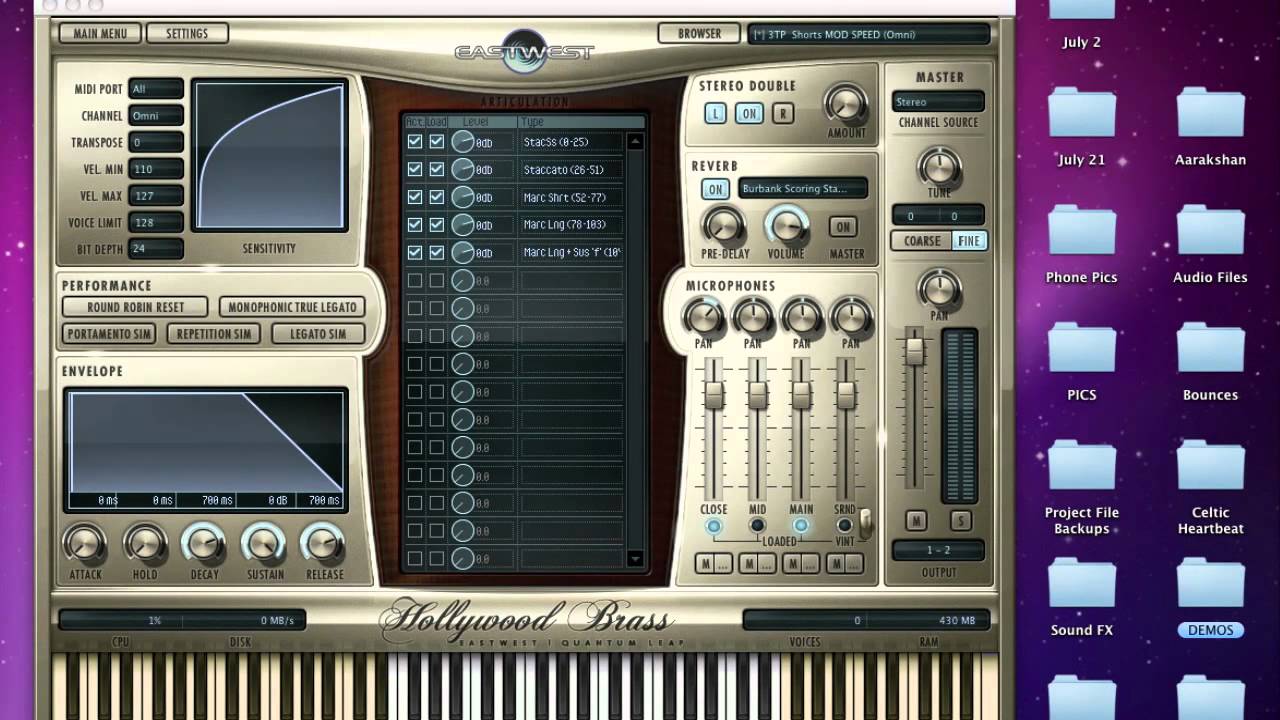This screenshot has width=1280, height=720.
Task: Click the Main mic loaded indicator light
Action: coord(801,526)
